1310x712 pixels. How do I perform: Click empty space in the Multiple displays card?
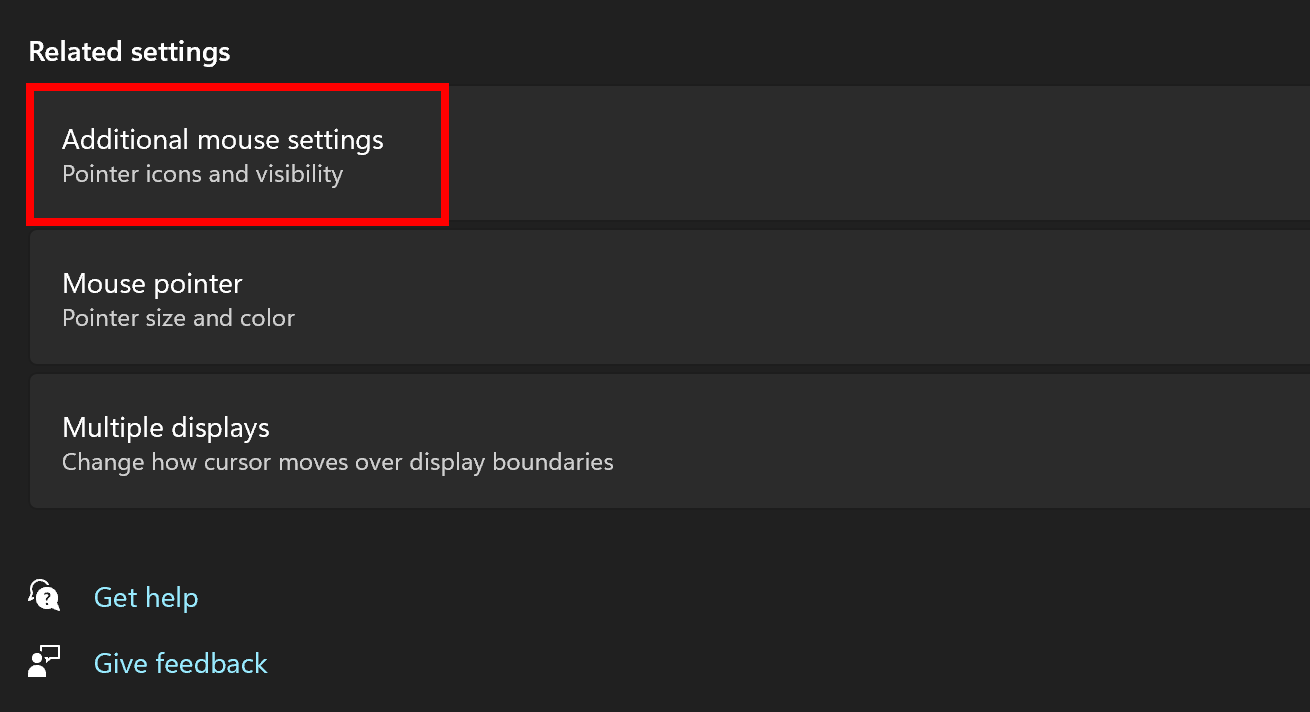[950, 442]
